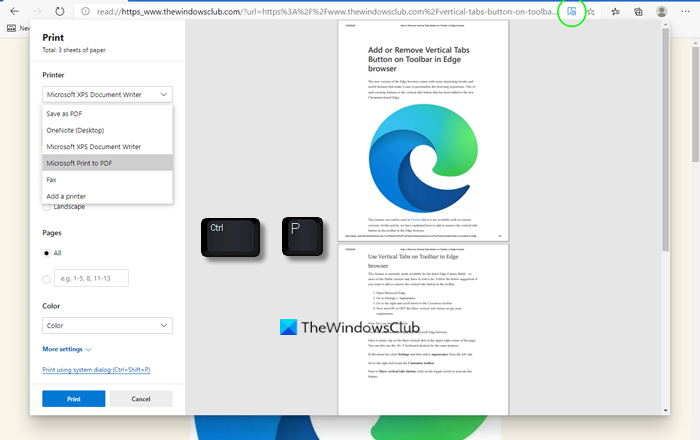Click the second page preview thumbnail
The height and width of the screenshot is (440, 700).
(x=423, y=329)
